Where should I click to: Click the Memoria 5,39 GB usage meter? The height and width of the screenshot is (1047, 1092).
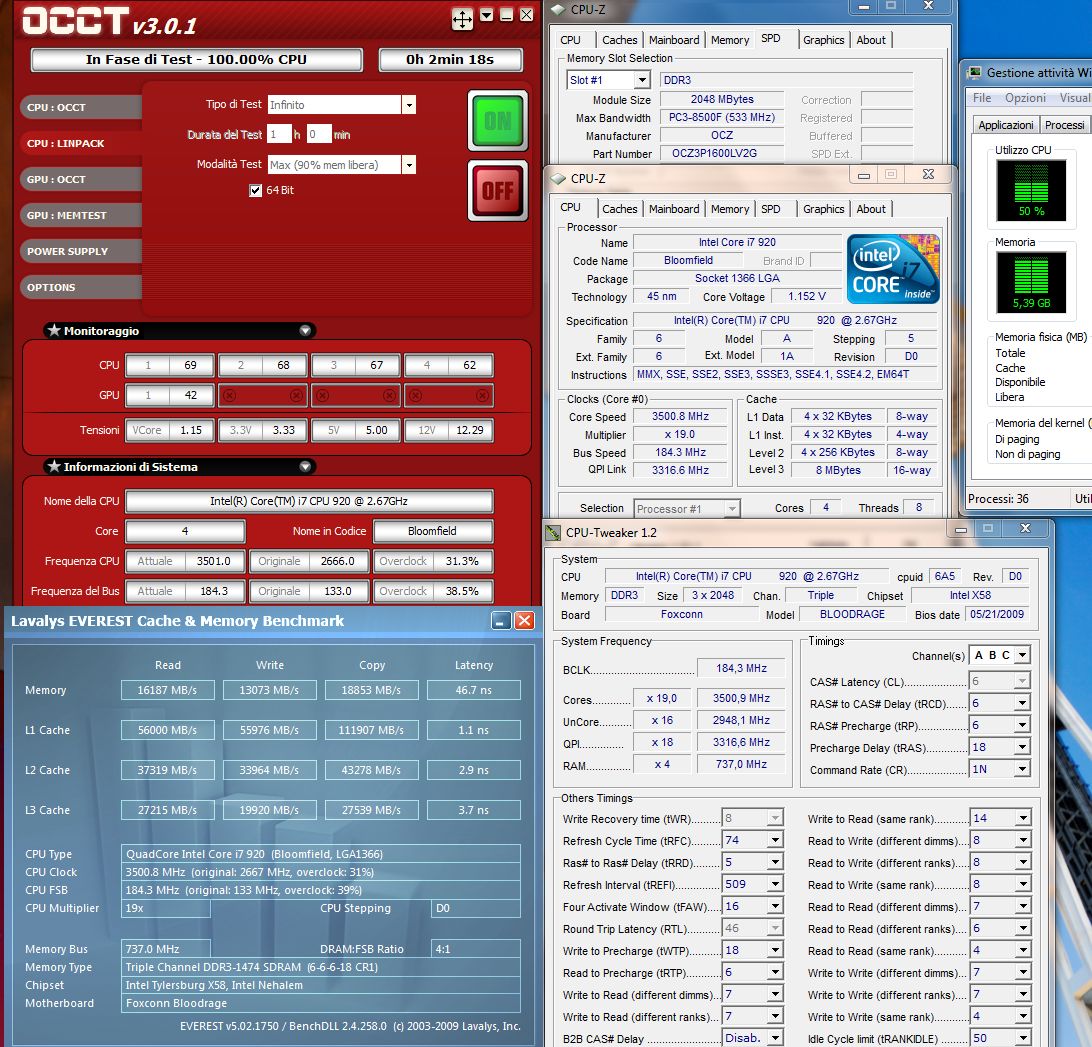pos(1031,282)
